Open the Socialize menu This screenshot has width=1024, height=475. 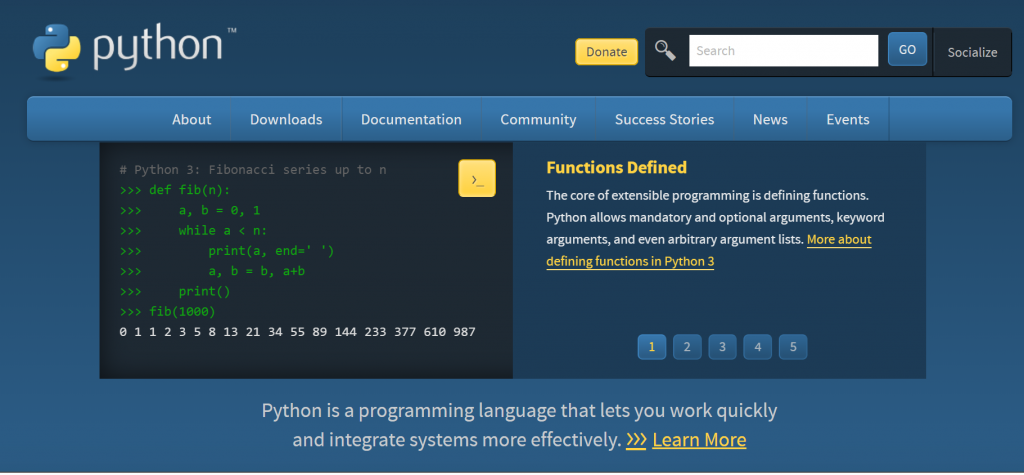972,52
